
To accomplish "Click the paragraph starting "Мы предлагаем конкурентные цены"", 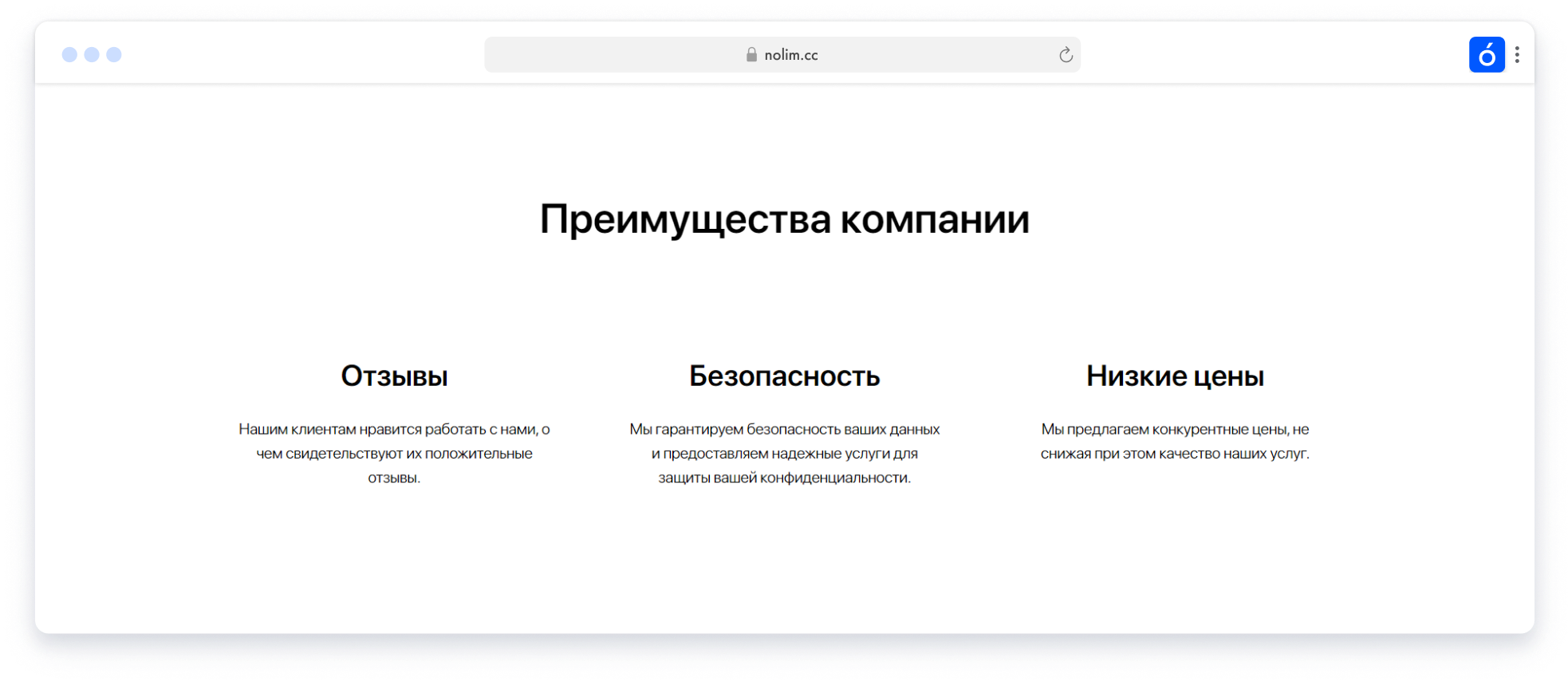I will coord(1175,442).
